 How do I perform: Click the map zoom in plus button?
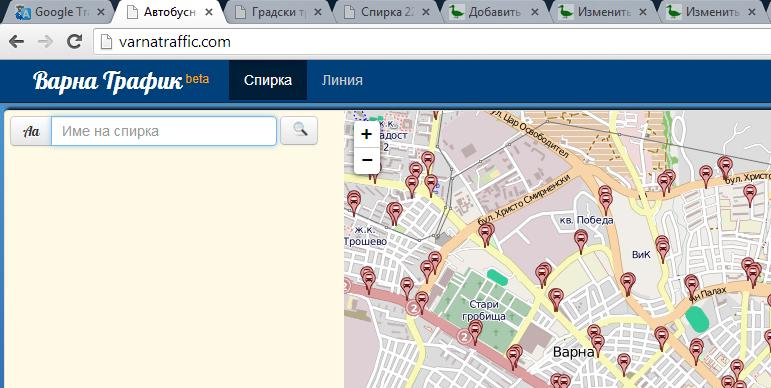coord(366,134)
